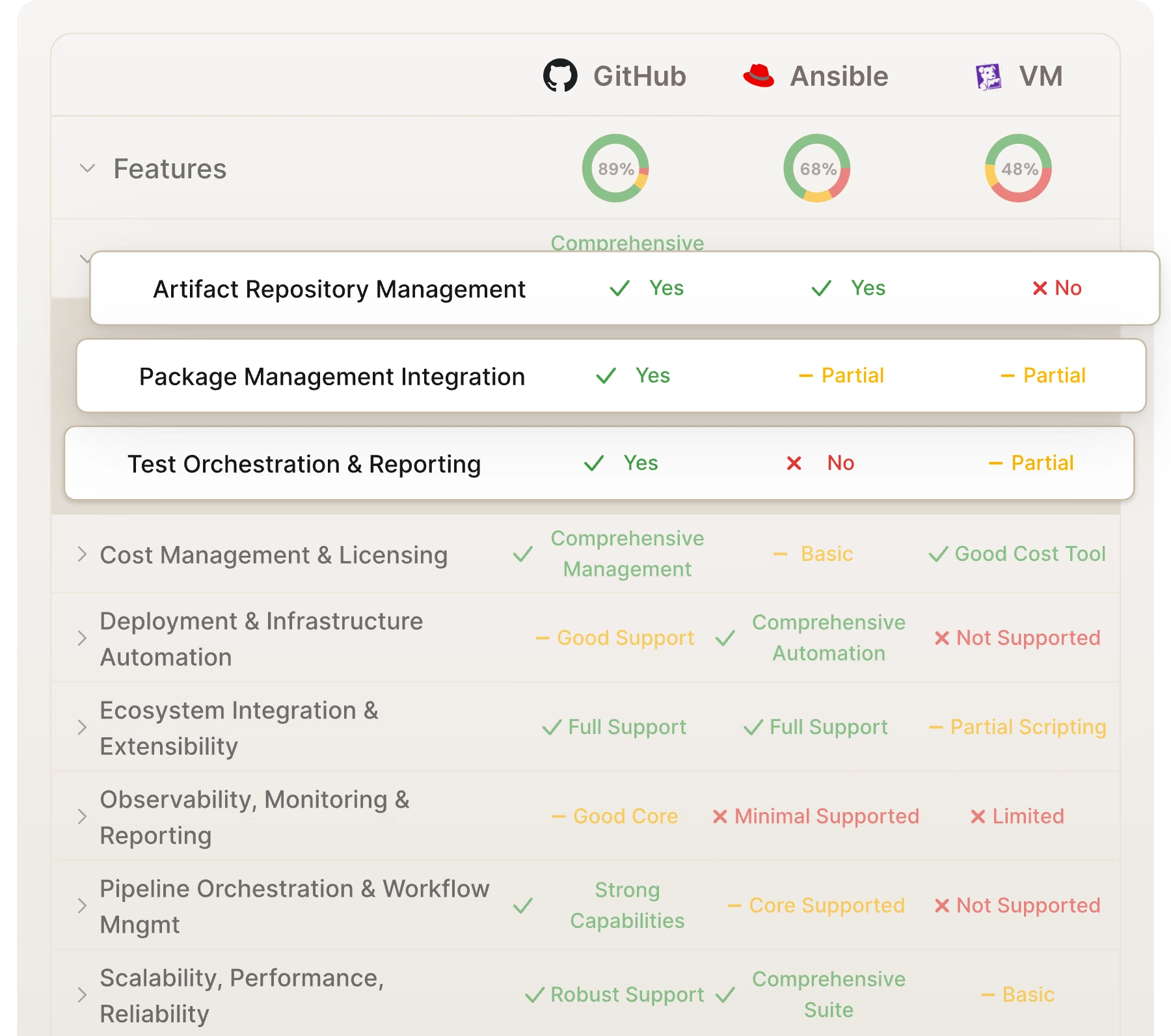Click the red X beside Minimal Supported
This screenshot has width=1171, height=1036.
(x=720, y=816)
